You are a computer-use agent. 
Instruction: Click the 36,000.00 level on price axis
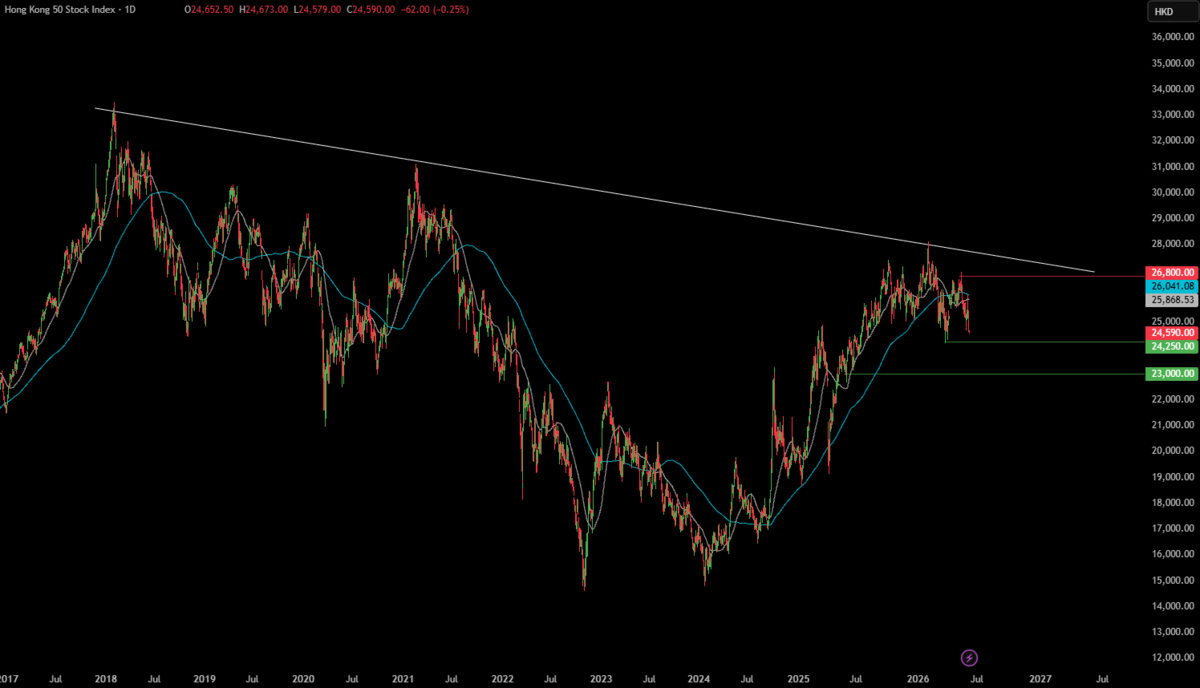pyautogui.click(x=1172, y=37)
